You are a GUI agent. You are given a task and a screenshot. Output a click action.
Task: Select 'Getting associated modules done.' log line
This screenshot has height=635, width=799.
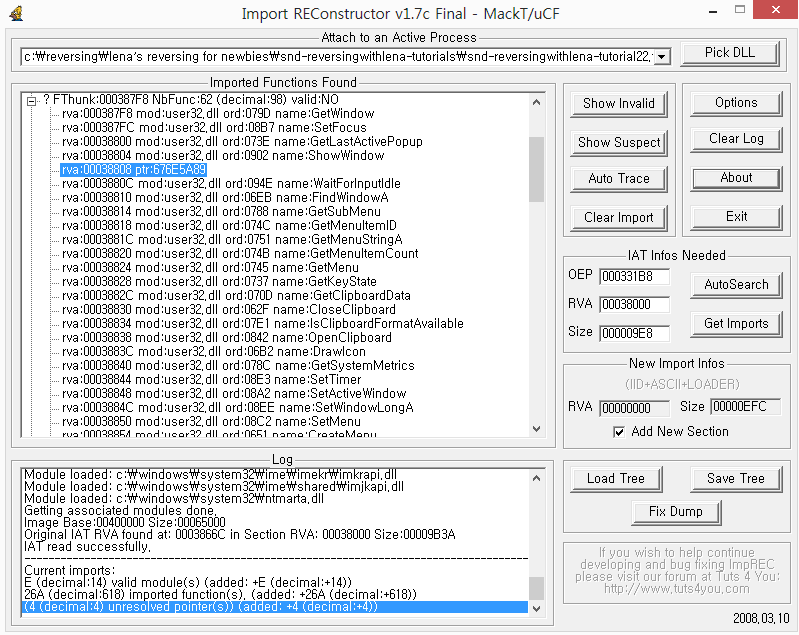[120, 511]
